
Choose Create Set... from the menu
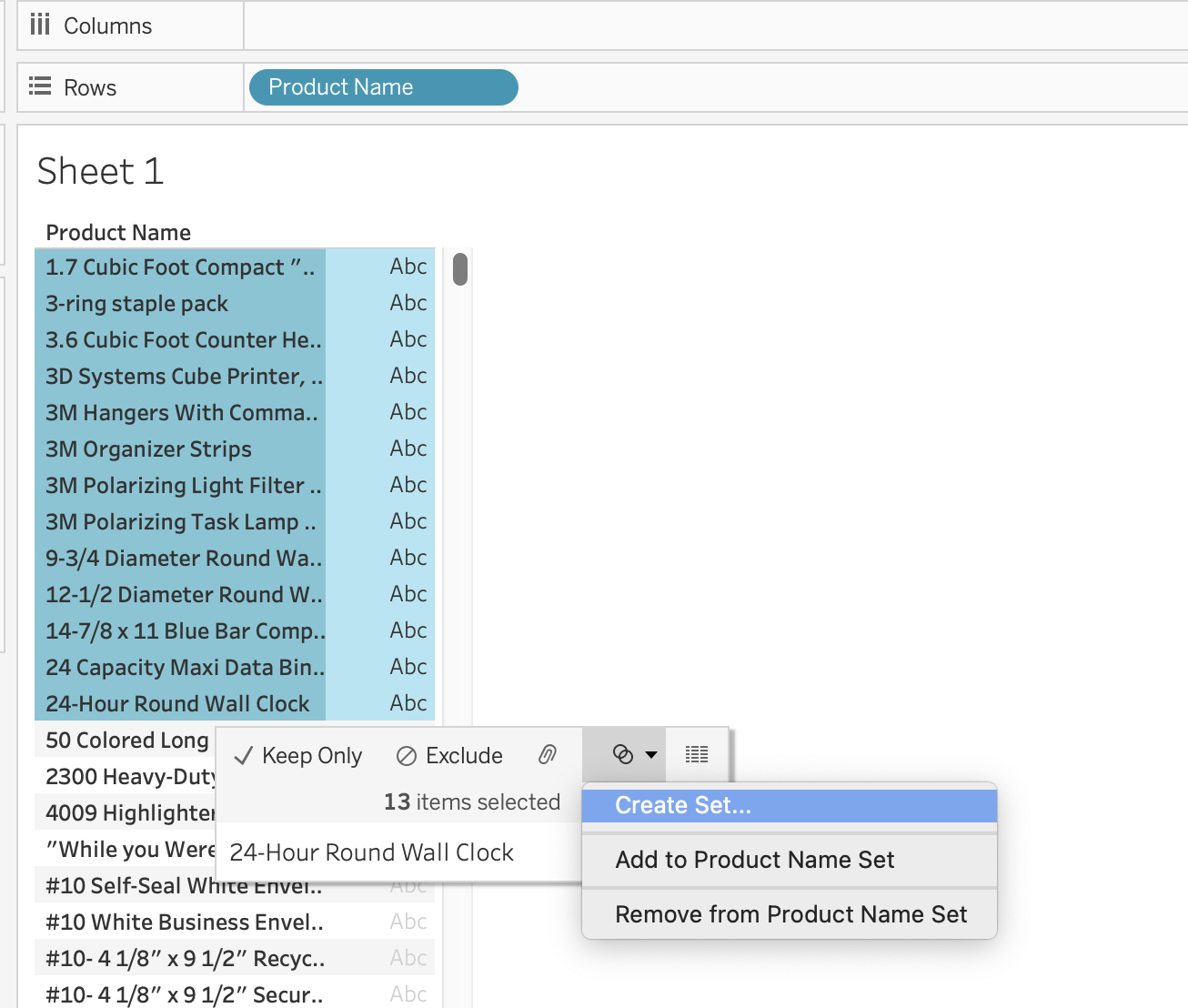(x=790, y=805)
